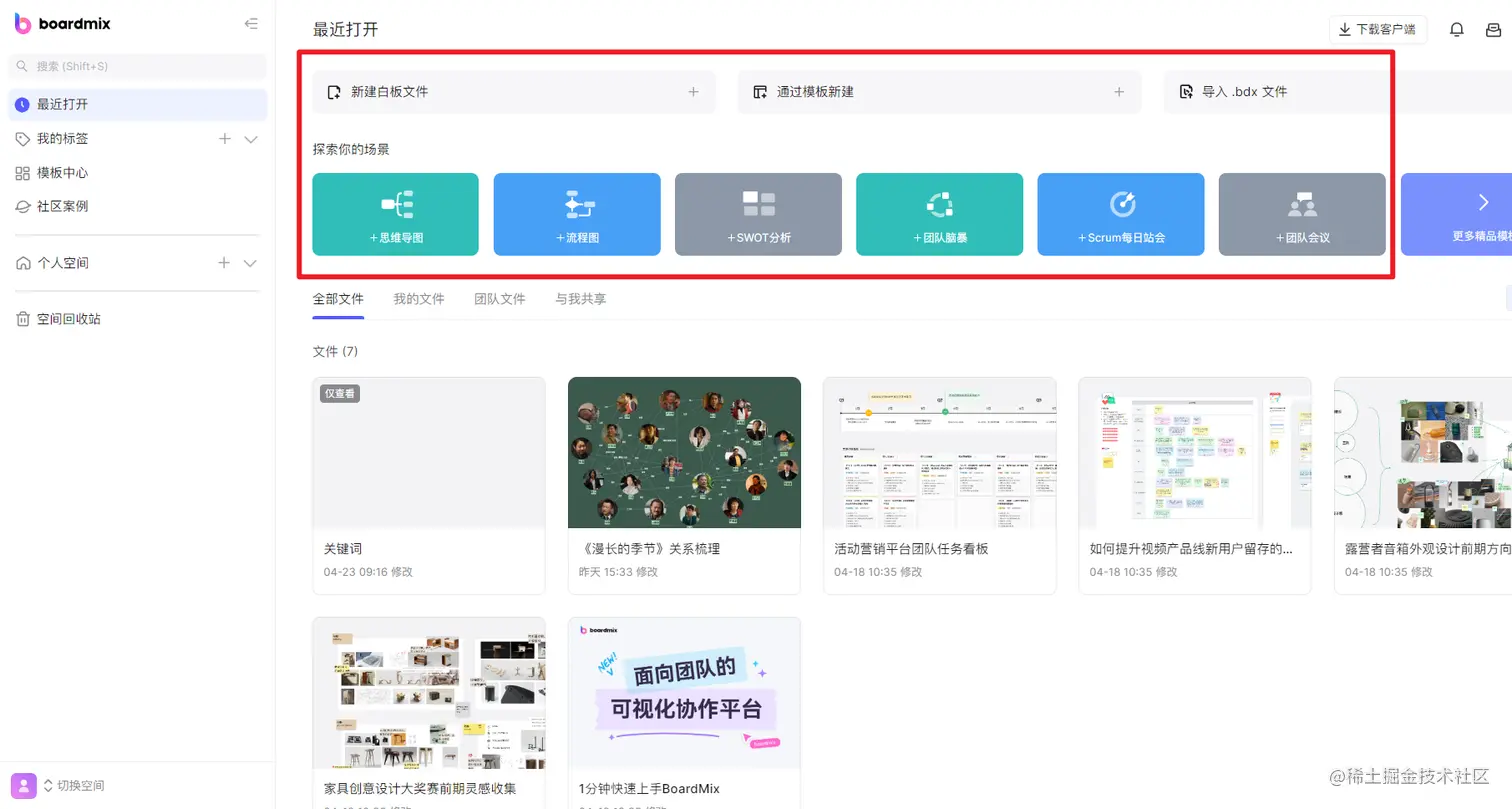
Task: Select the 全部文件 tab
Action: click(x=338, y=299)
